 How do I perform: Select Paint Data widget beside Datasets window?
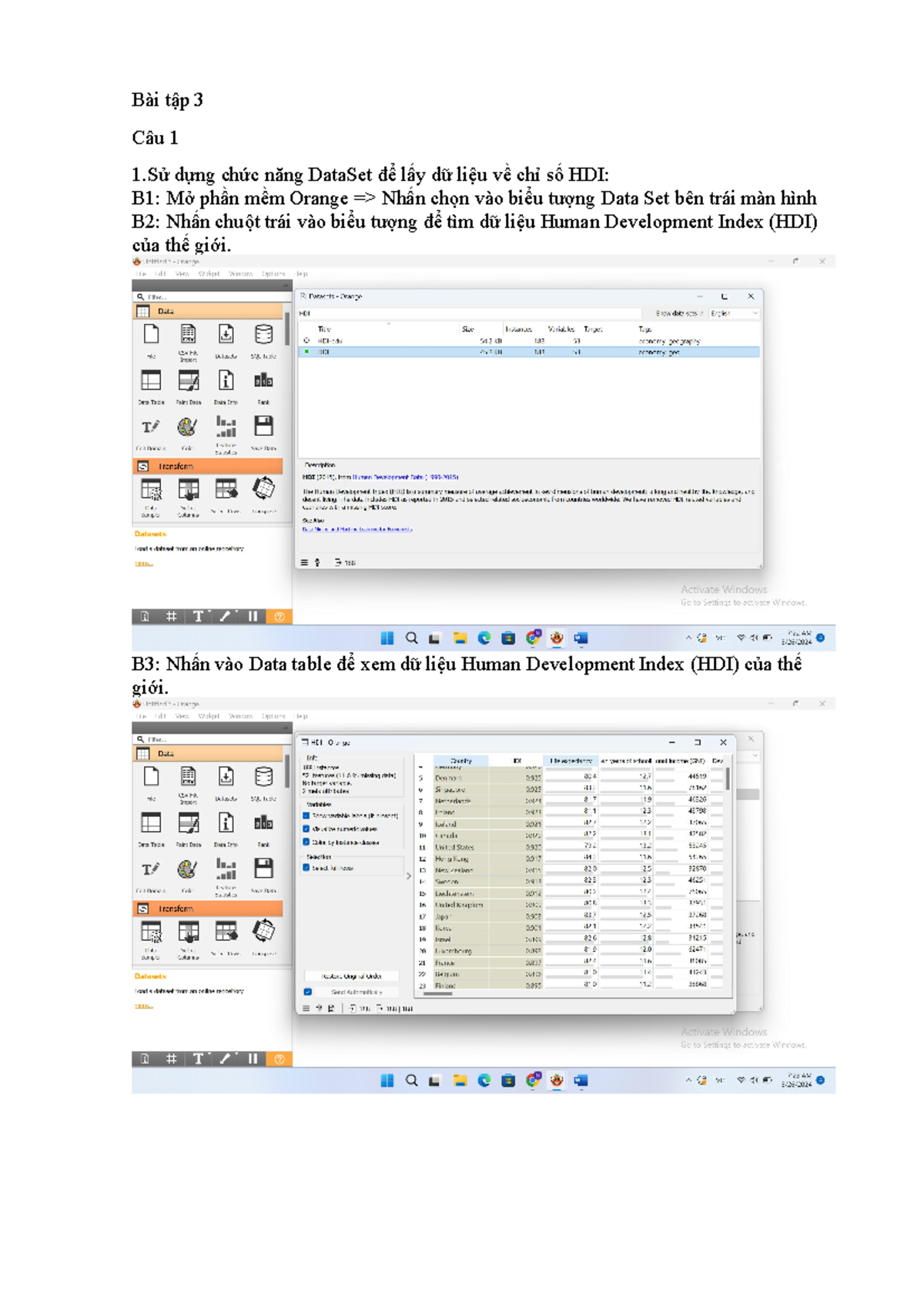[188, 380]
